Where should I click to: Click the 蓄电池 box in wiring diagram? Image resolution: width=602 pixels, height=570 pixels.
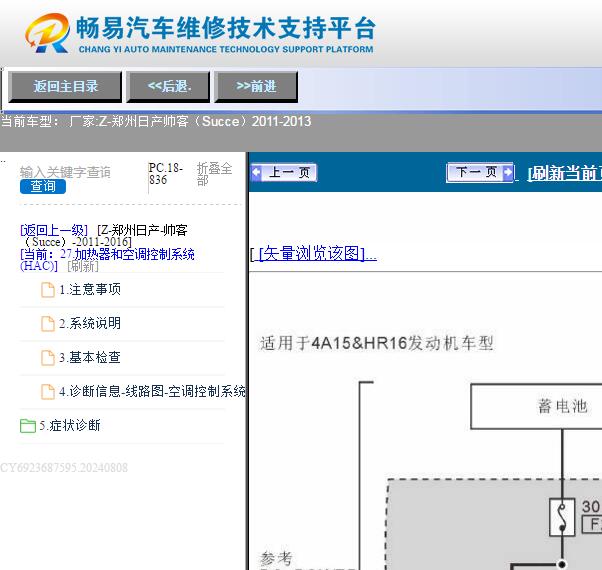(536, 406)
